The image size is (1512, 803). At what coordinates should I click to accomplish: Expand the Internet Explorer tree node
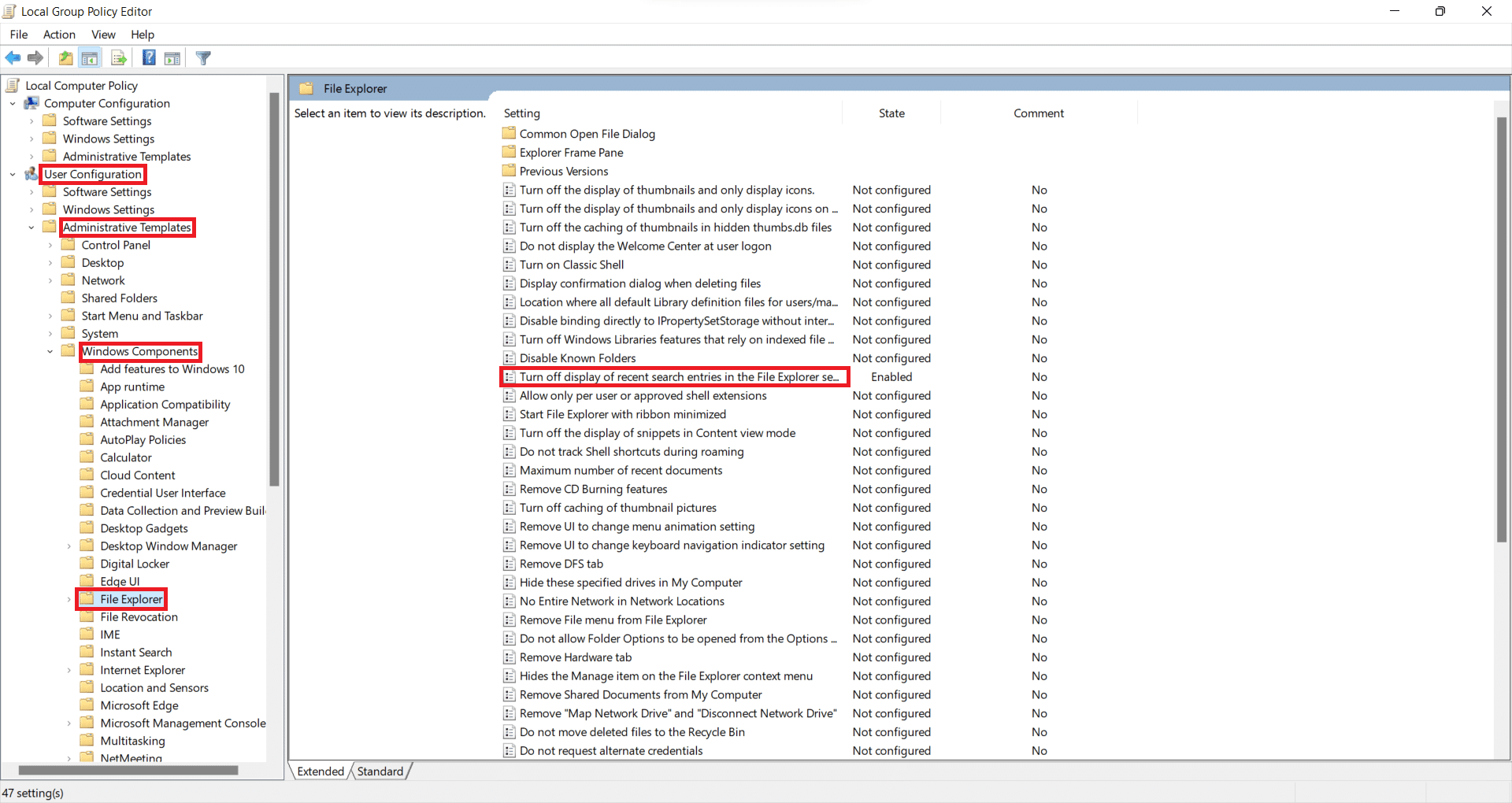[69, 670]
